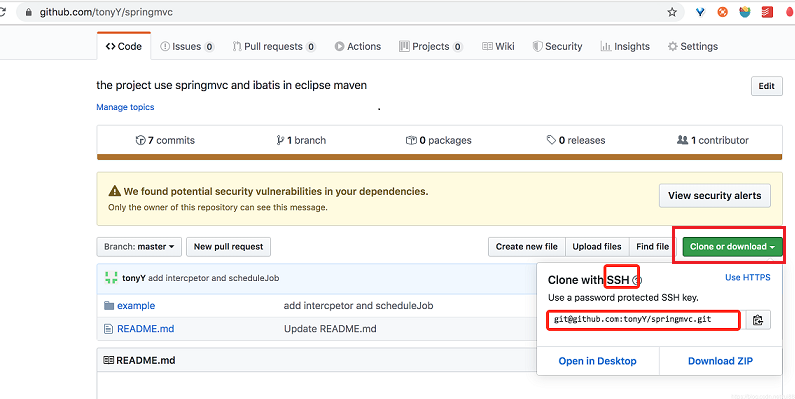Click the SSH help question mark icon

(x=637, y=280)
